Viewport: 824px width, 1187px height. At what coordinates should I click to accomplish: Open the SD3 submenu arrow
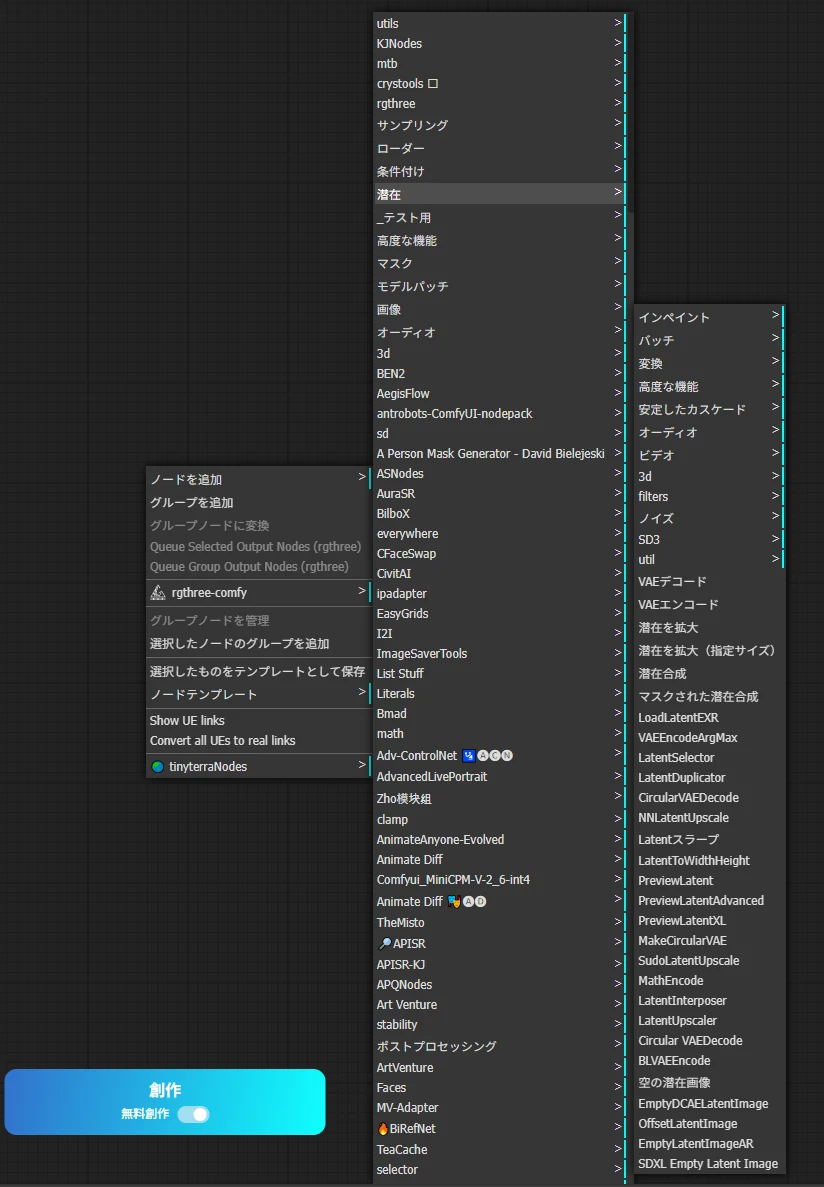pyautogui.click(x=776, y=539)
